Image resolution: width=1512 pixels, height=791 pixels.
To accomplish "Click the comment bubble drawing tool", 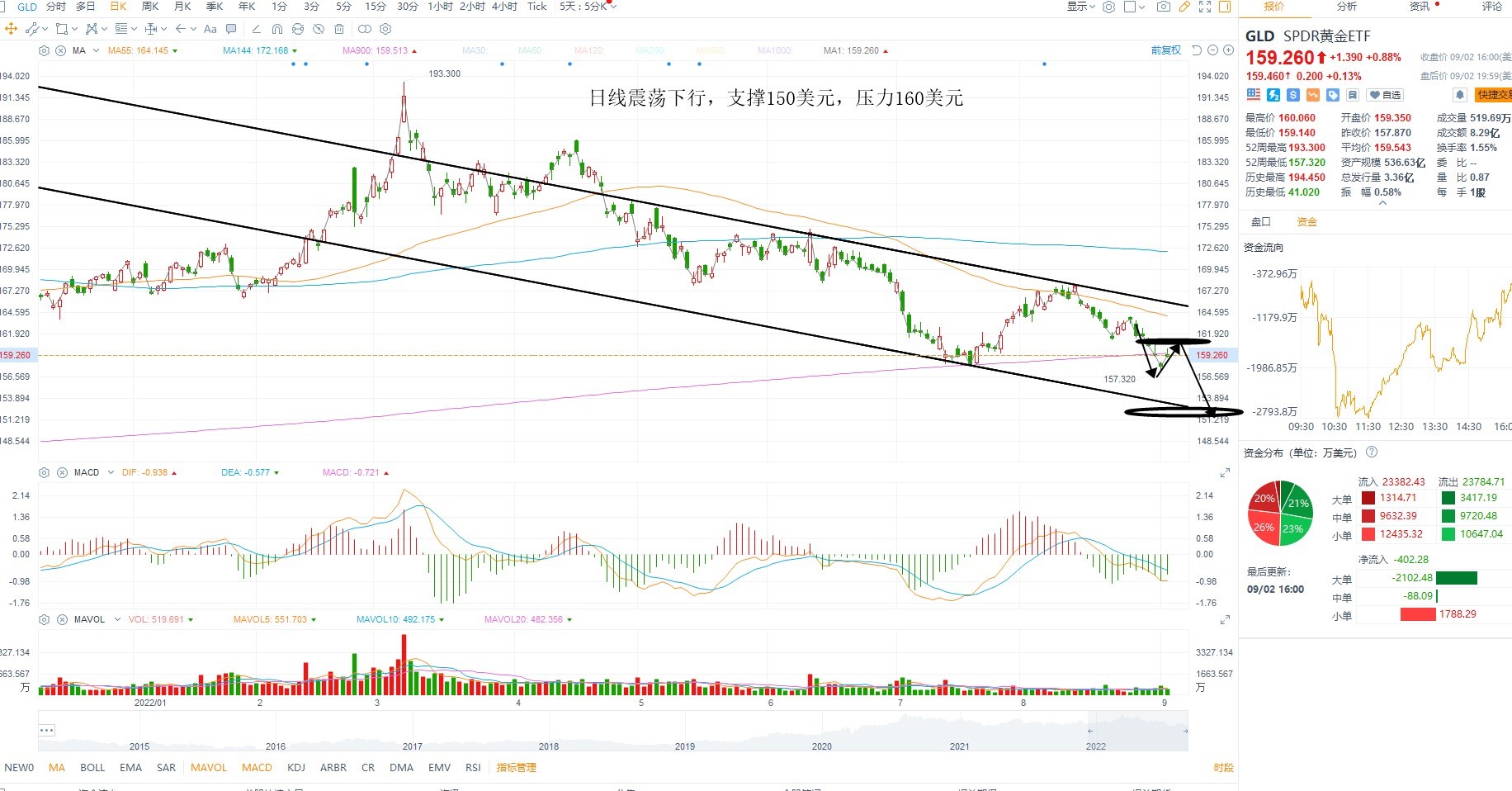I will 231,29.
